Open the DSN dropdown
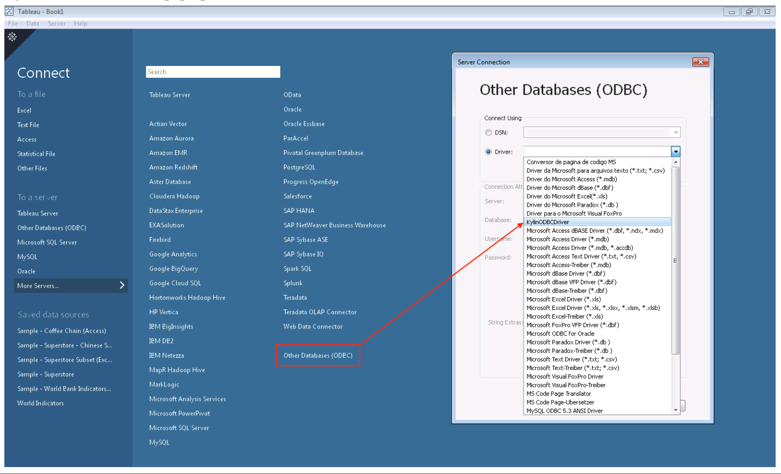 tap(676, 132)
